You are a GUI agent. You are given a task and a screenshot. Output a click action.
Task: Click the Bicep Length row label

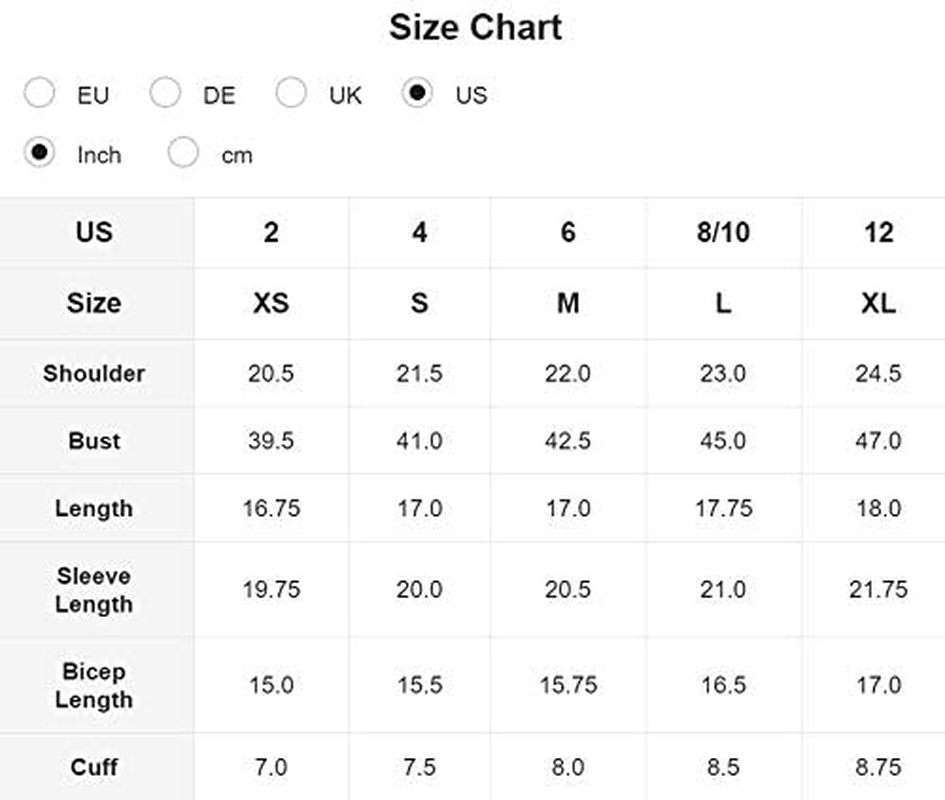[94, 685]
